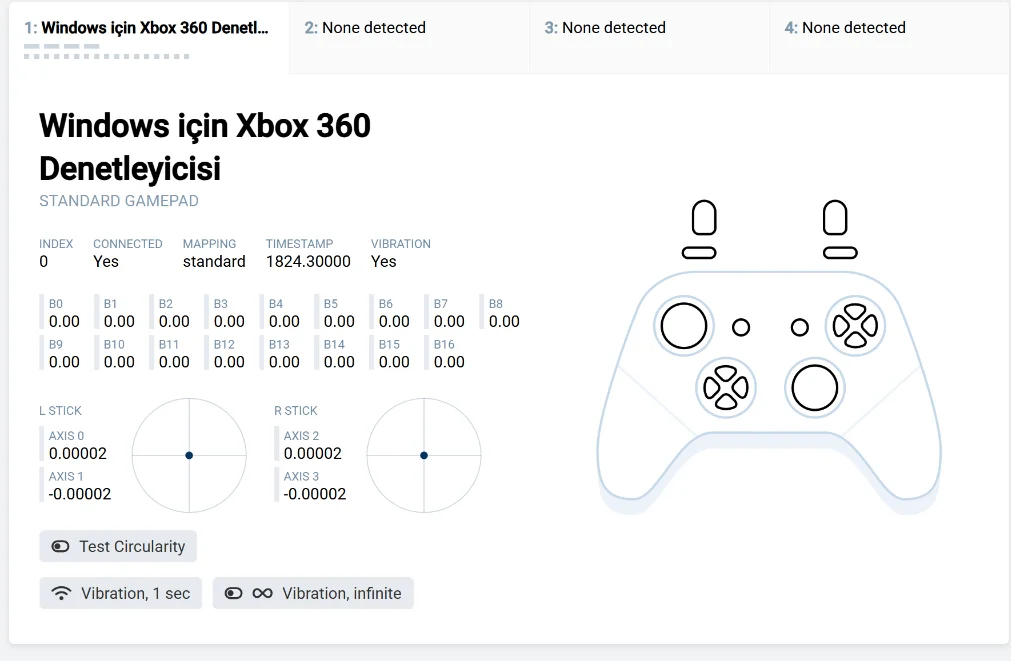Switch to the first gamepad tab, Windows için Xbox 360
The image size is (1011, 661).
(x=149, y=37)
